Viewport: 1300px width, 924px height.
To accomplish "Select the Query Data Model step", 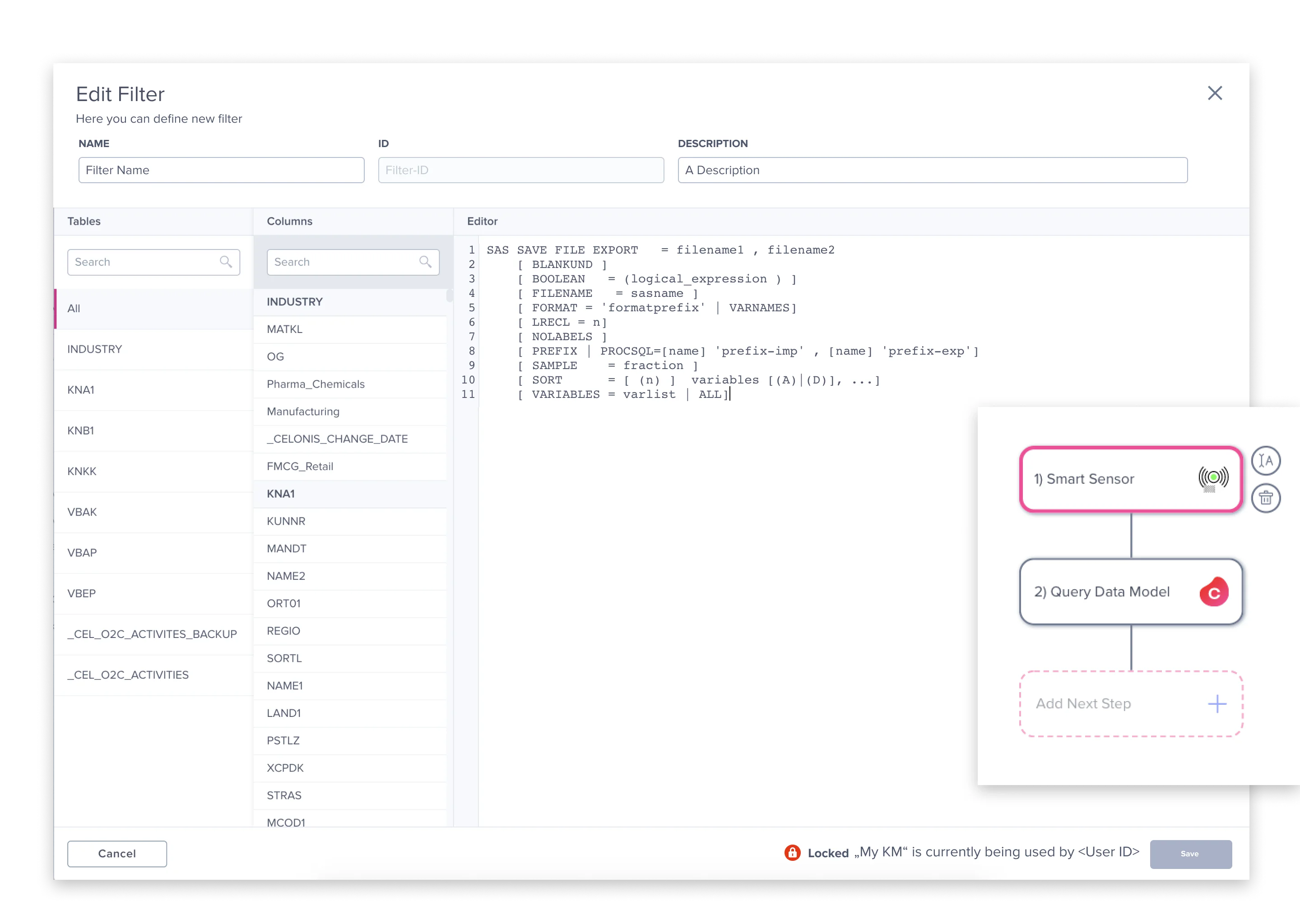I will click(1101, 592).
